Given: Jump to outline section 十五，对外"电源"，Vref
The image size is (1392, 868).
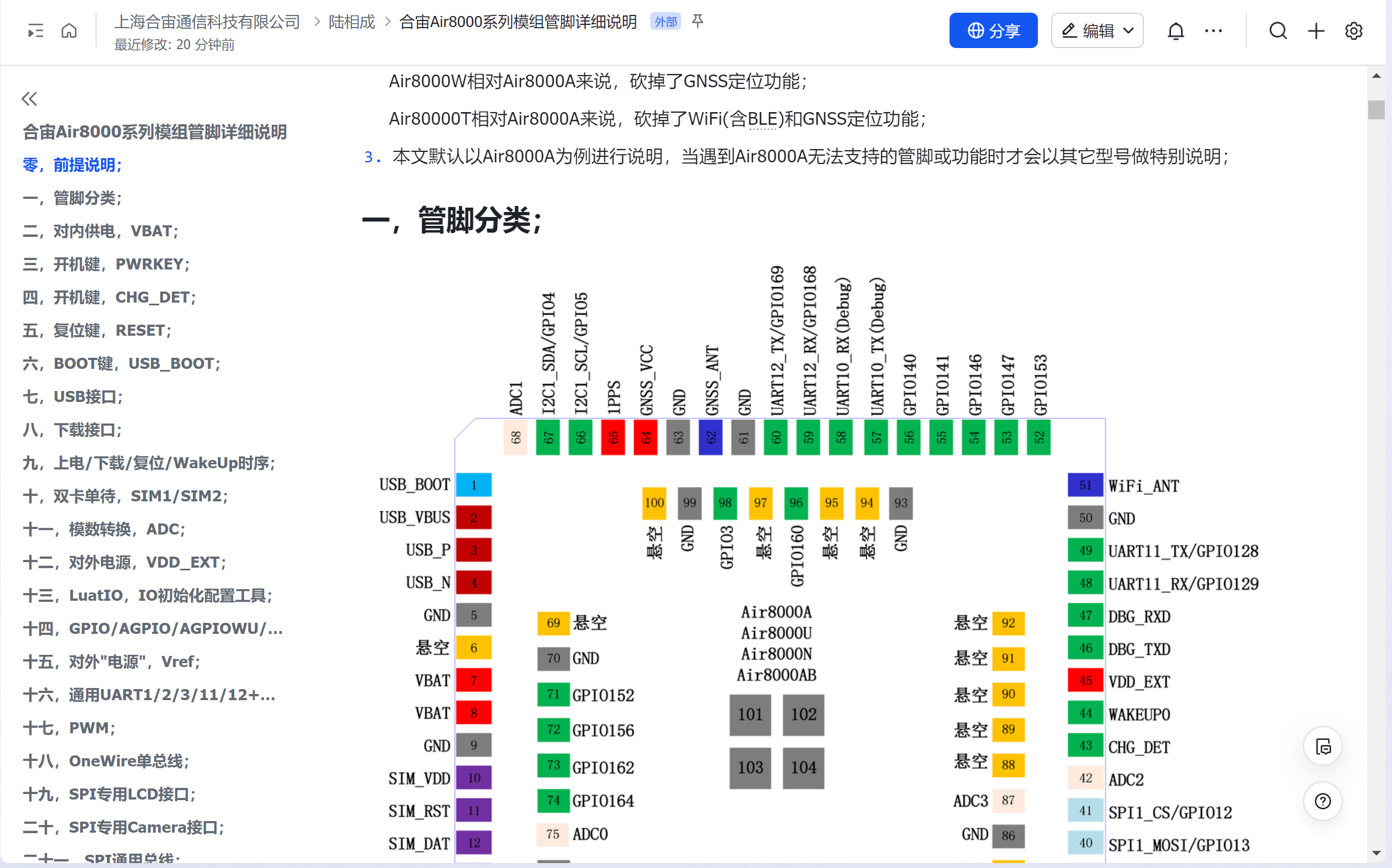Looking at the screenshot, I should 112,662.
